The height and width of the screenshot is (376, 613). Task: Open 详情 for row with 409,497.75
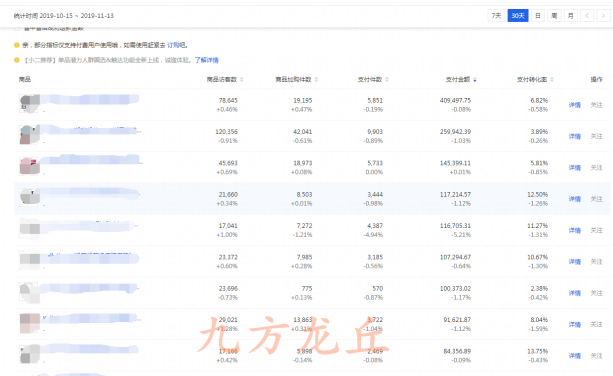(574, 105)
